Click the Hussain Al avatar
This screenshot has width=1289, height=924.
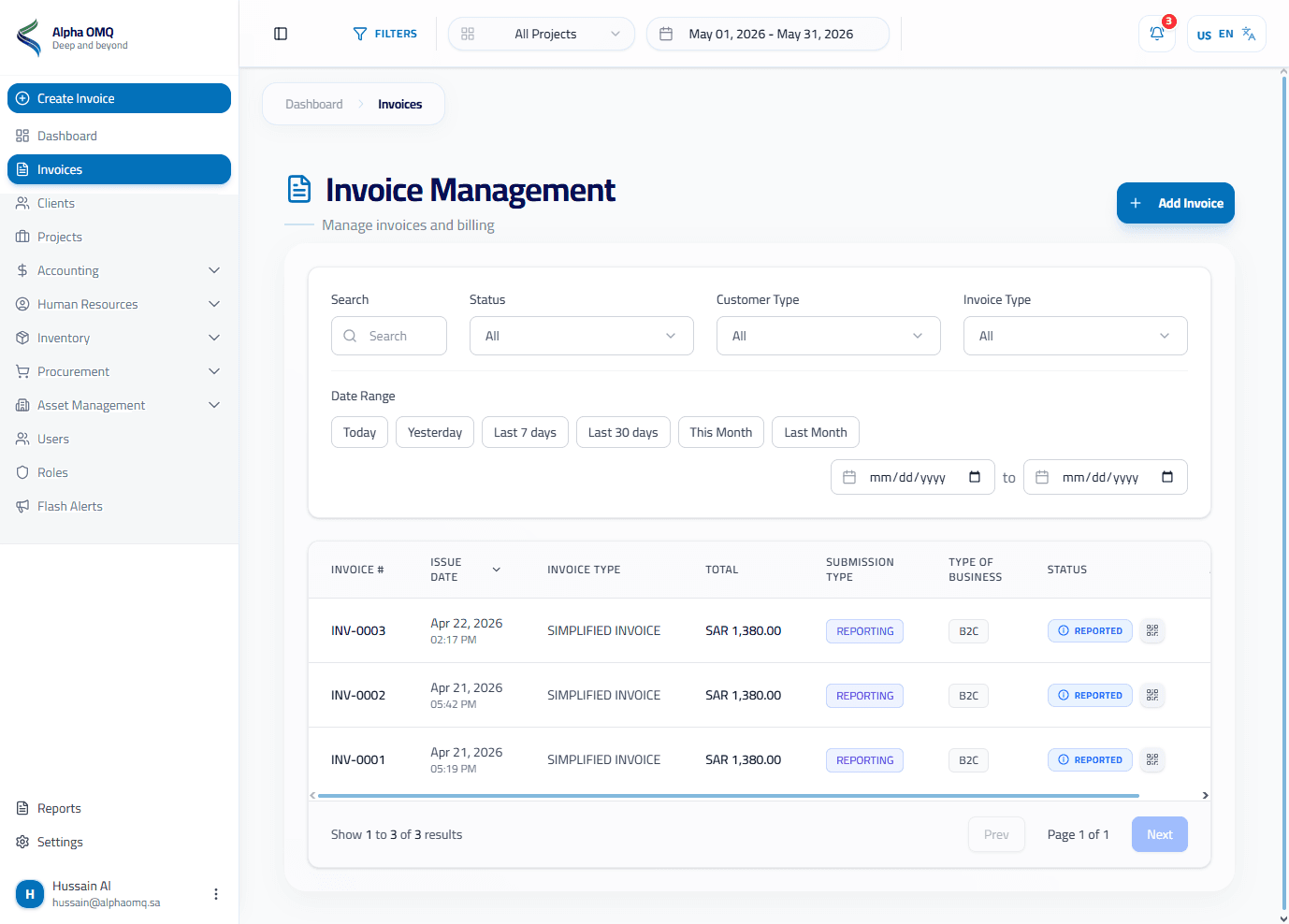[x=30, y=894]
